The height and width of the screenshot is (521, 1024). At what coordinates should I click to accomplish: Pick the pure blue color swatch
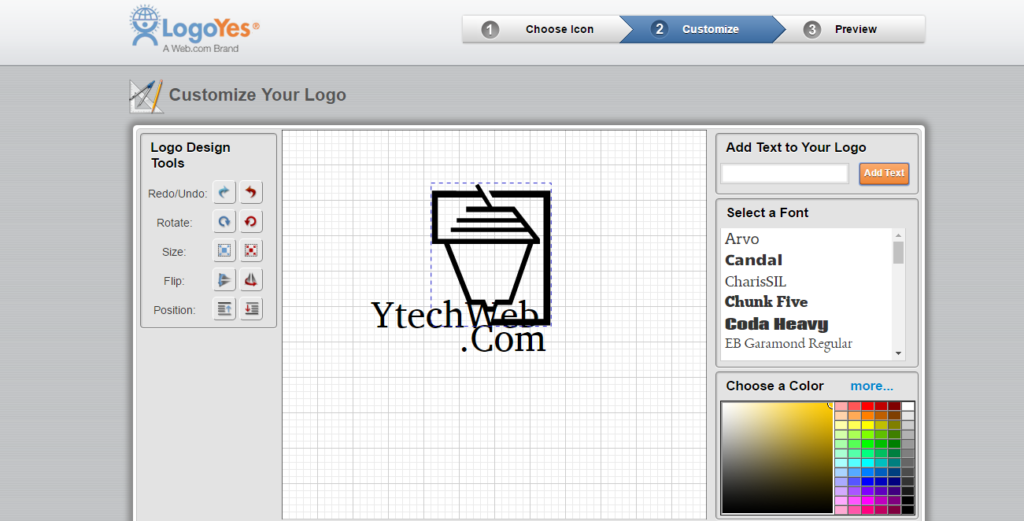coord(868,481)
